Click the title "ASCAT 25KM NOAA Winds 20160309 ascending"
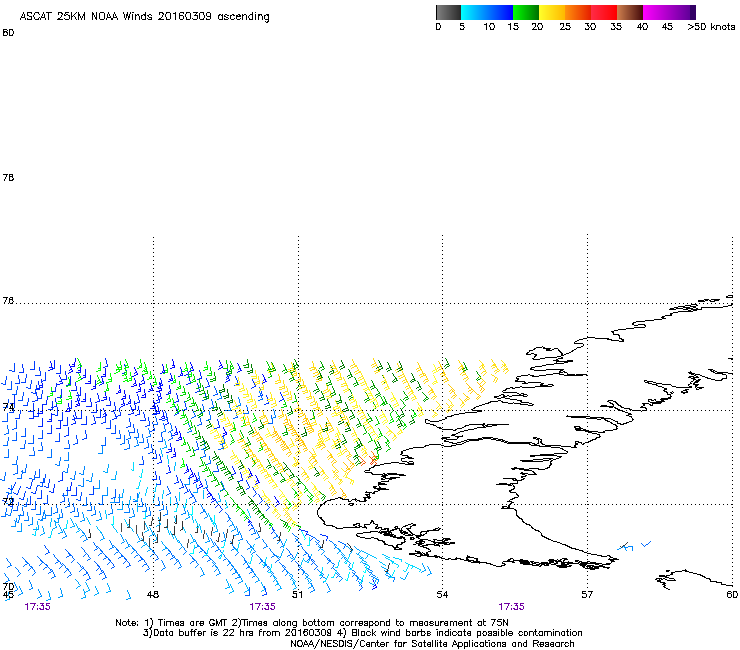Screen dimensions: 740x650 (144, 17)
